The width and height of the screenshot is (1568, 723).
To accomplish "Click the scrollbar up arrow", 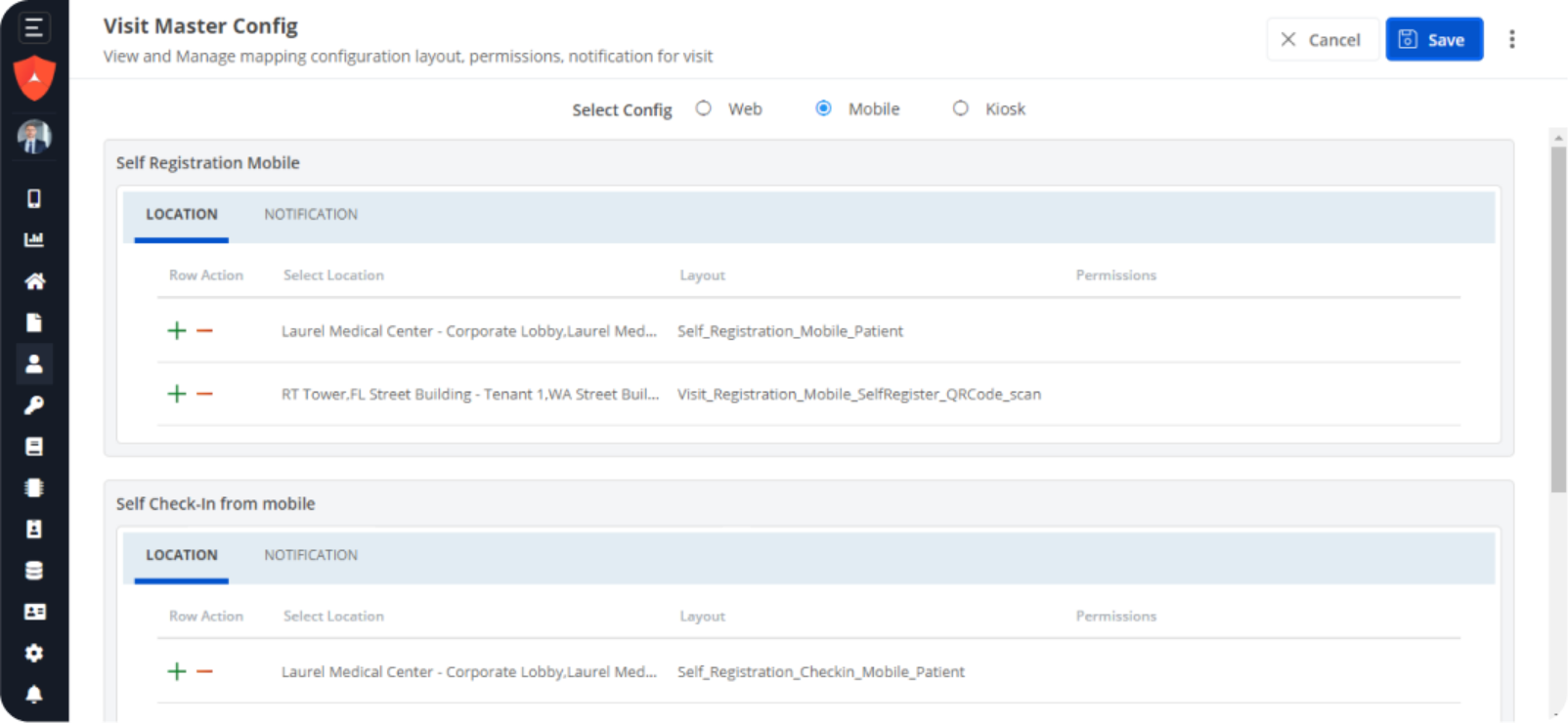I will tap(1558, 138).
